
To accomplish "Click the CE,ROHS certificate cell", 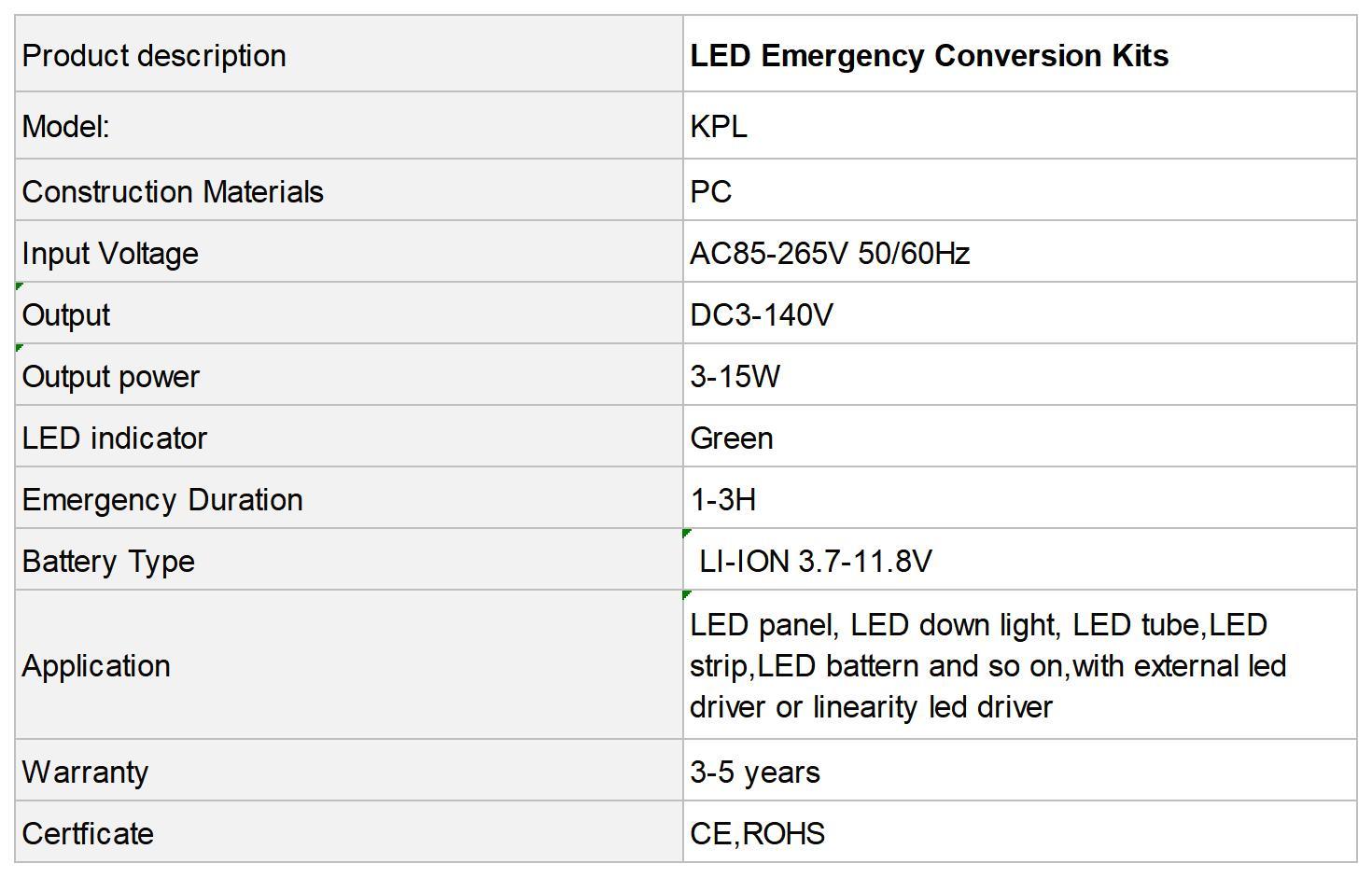I will (1019, 832).
